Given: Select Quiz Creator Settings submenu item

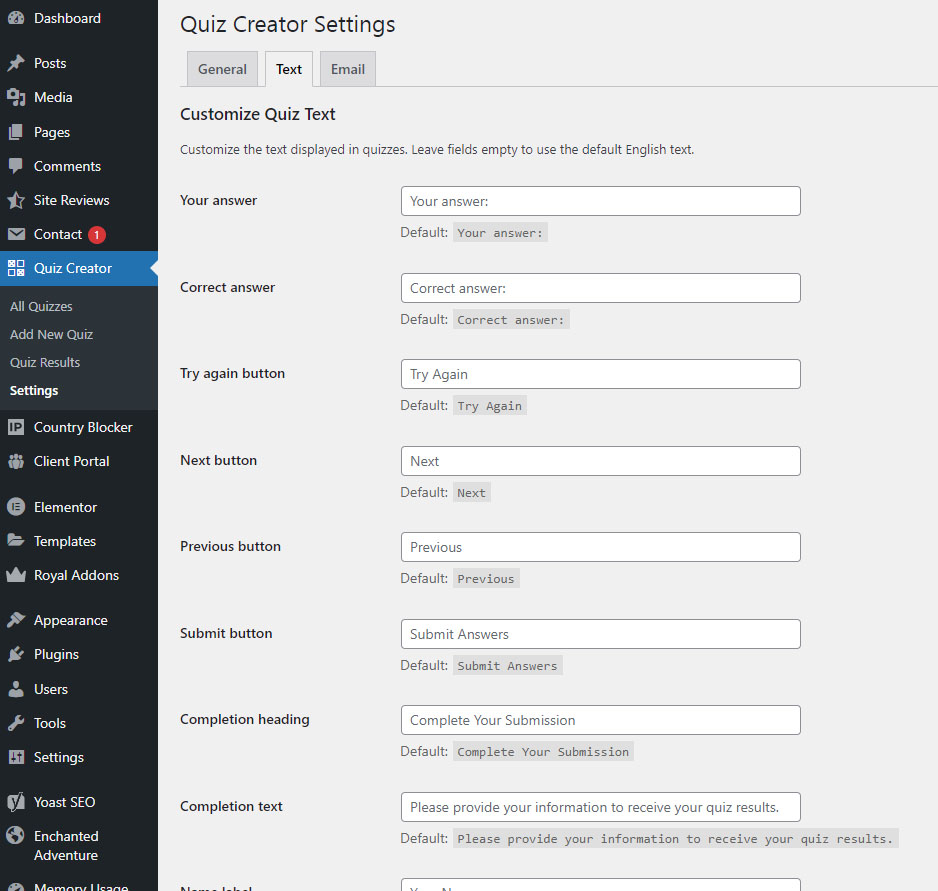Looking at the screenshot, I should 34,391.
